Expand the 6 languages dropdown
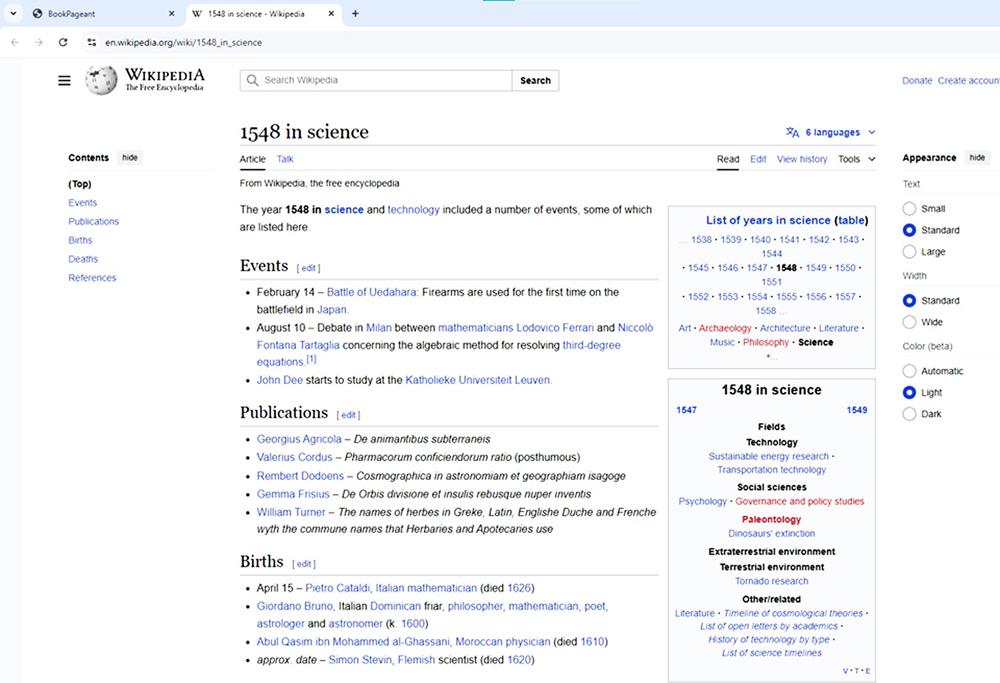The width and height of the screenshot is (1000, 683). click(831, 132)
